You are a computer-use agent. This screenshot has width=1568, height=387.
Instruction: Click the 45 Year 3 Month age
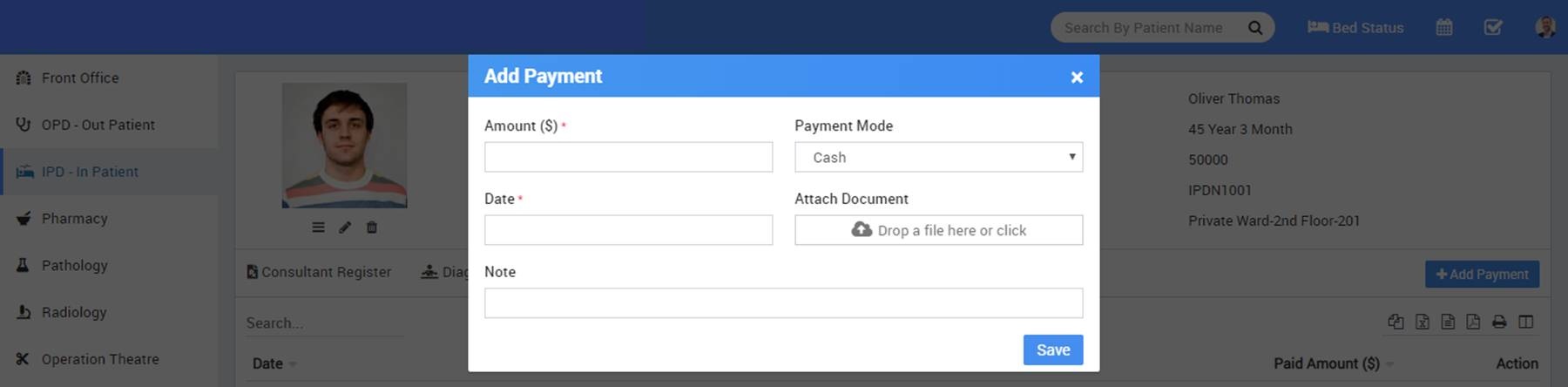pos(1240,129)
